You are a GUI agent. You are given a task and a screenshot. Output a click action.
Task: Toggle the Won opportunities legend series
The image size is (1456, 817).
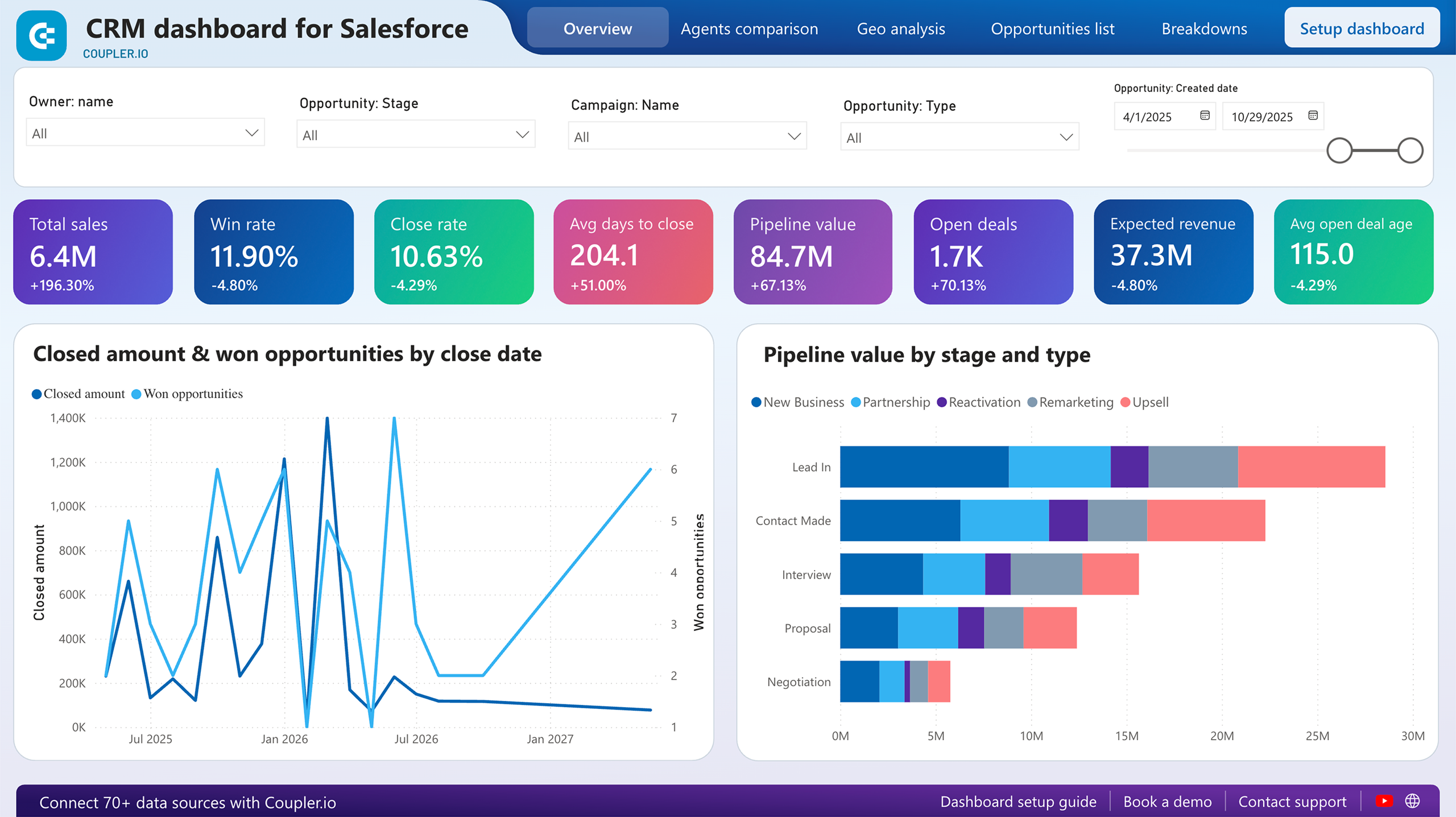click(187, 393)
